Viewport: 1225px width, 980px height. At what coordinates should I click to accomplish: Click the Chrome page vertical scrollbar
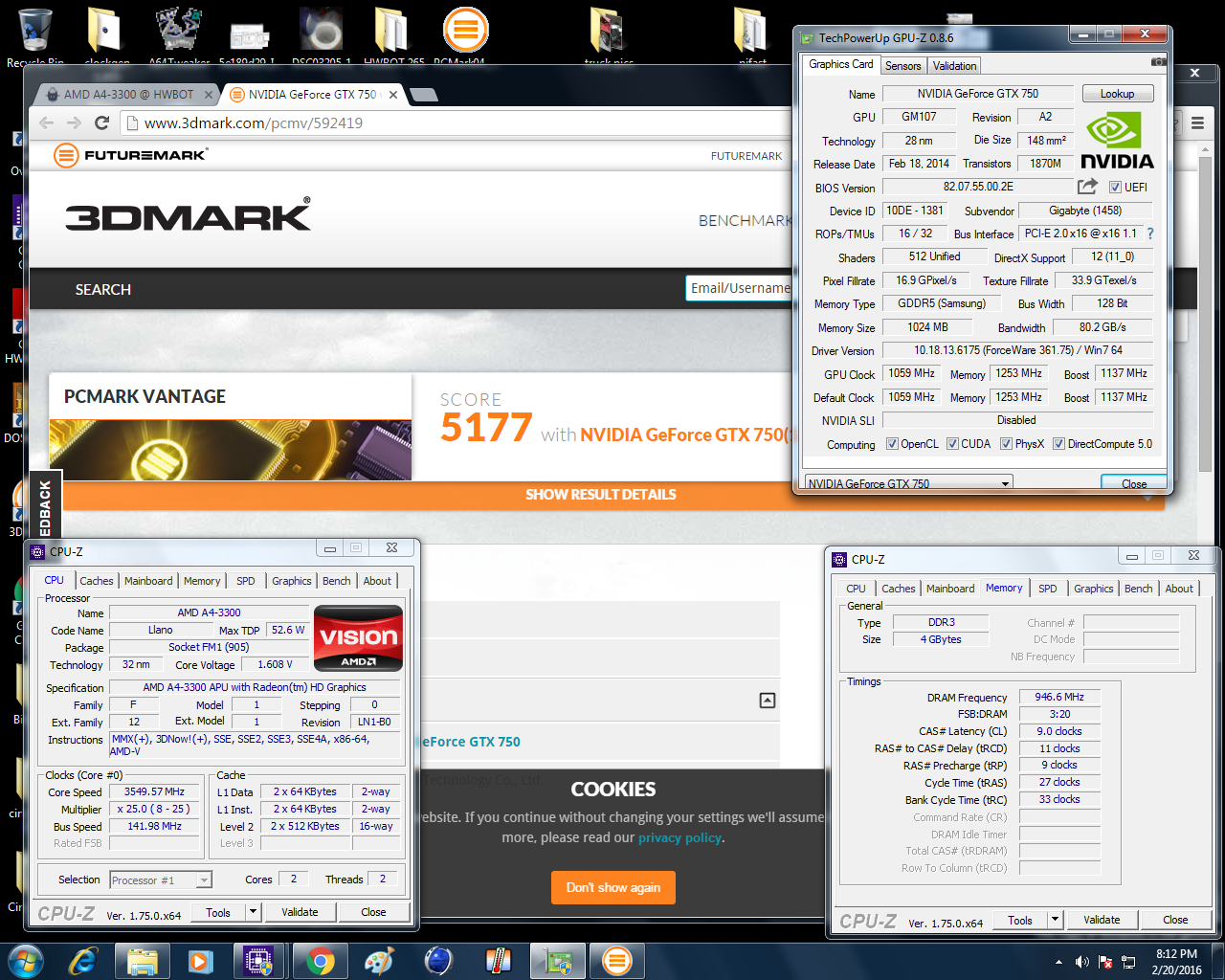click(1205, 316)
